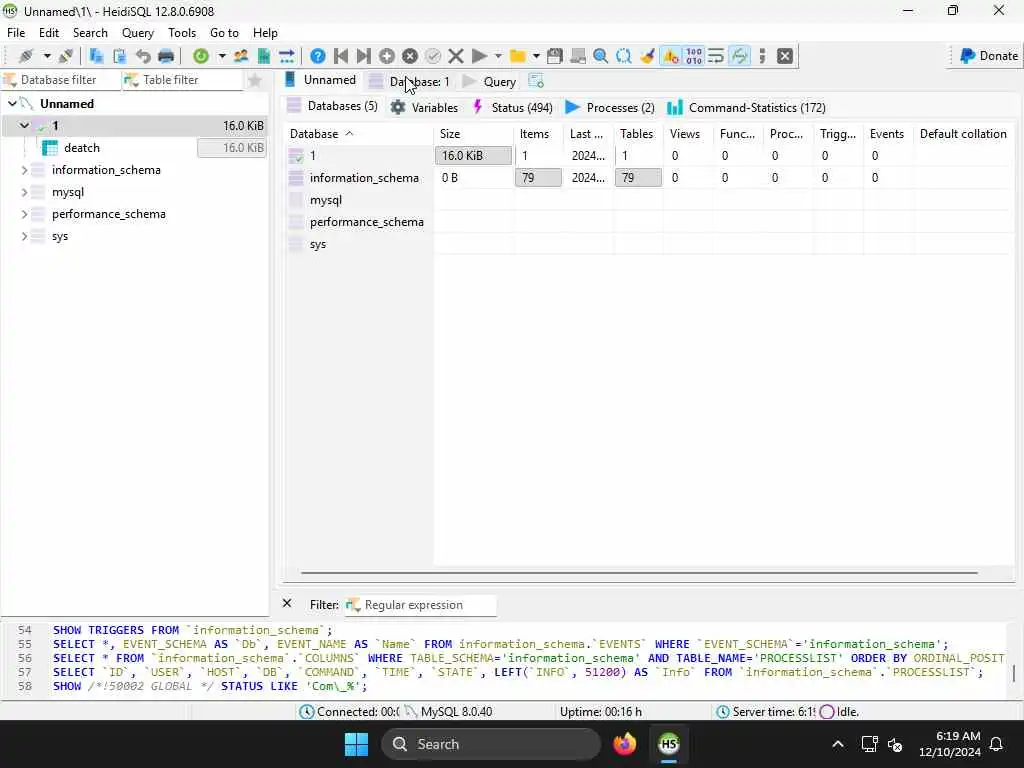Click the insert row plus icon
1024x768 pixels.
[387, 56]
